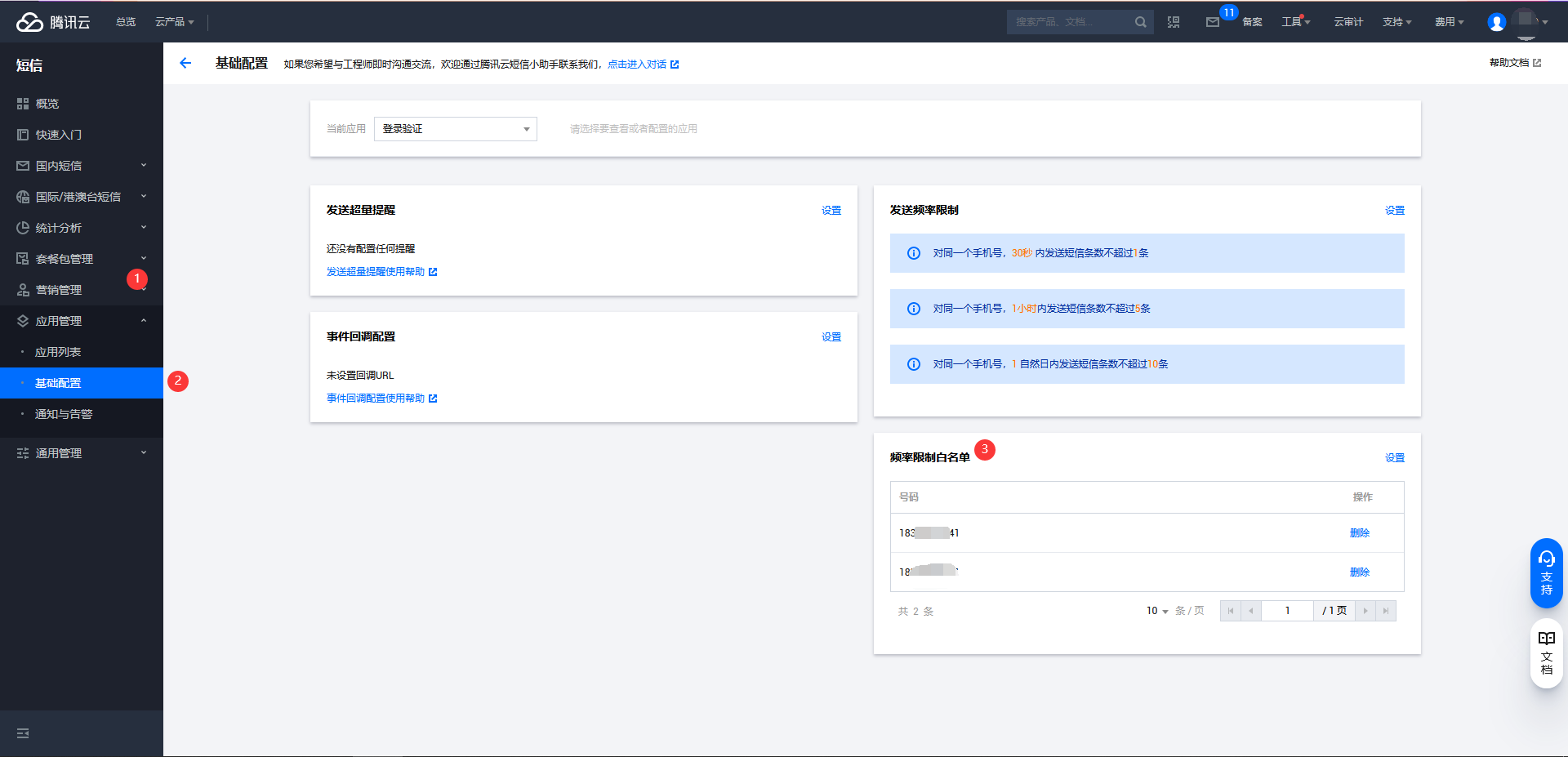The image size is (1568, 757).
Task: Click info icon on 30秒 limit row
Action: 914,253
